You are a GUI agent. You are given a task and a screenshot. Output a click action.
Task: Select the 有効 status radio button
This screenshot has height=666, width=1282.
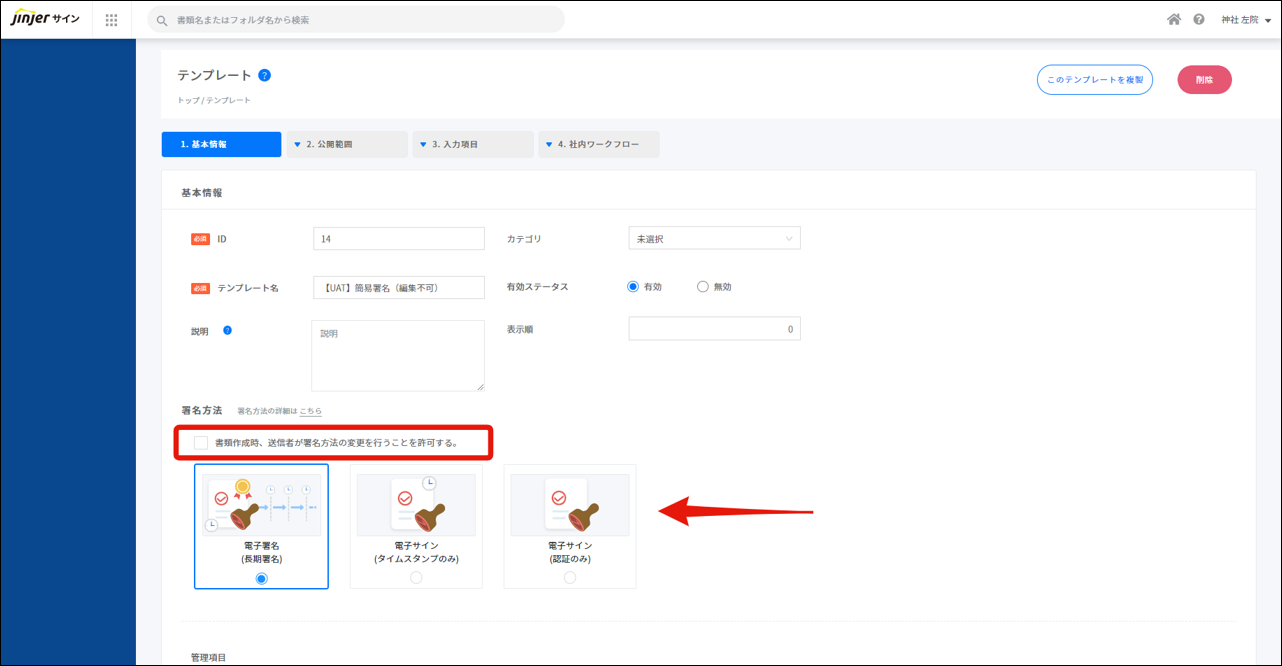tap(633, 287)
